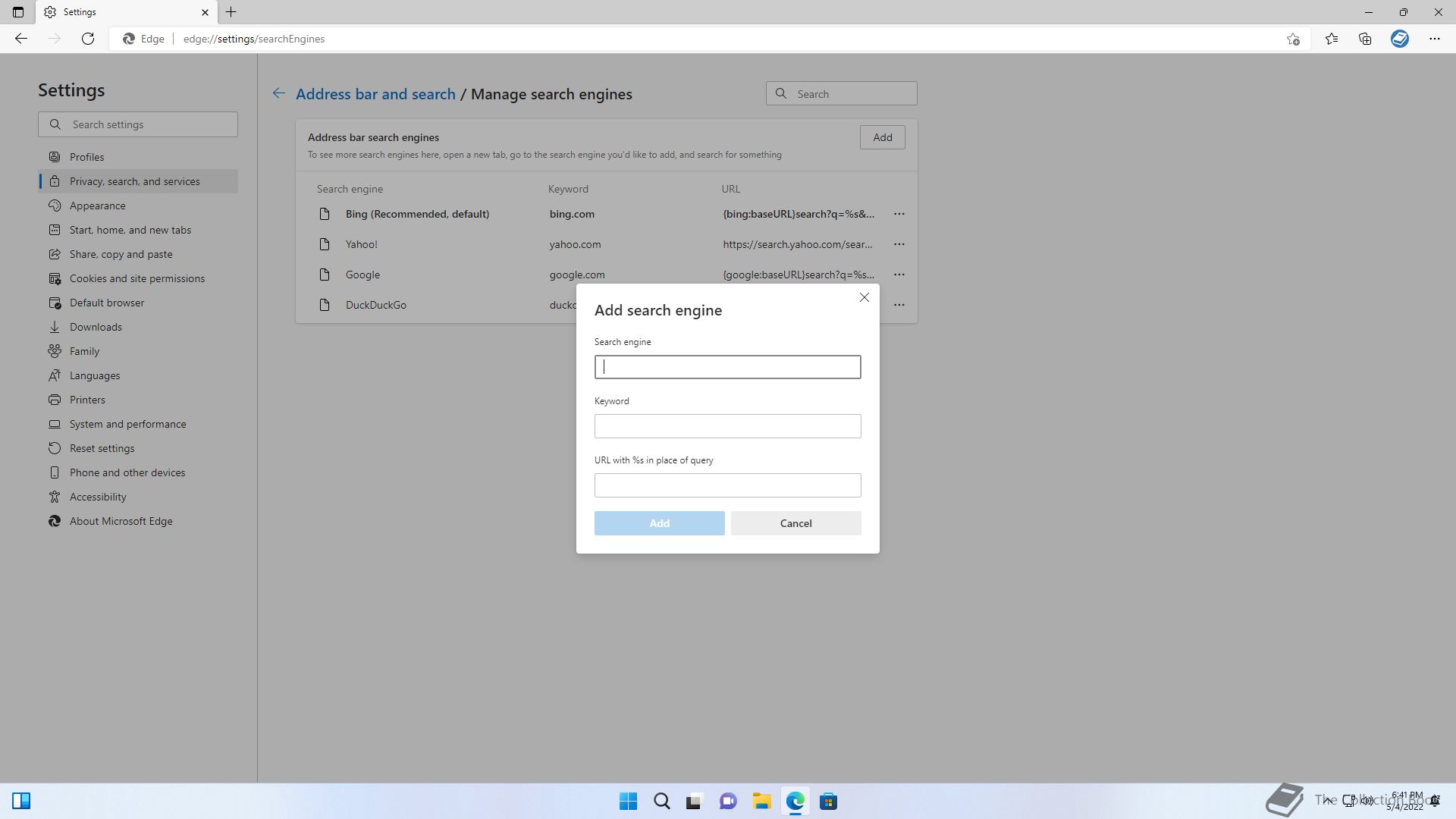The width and height of the screenshot is (1456, 819).
Task: Open Collections from the toolbar
Action: coord(1365,39)
